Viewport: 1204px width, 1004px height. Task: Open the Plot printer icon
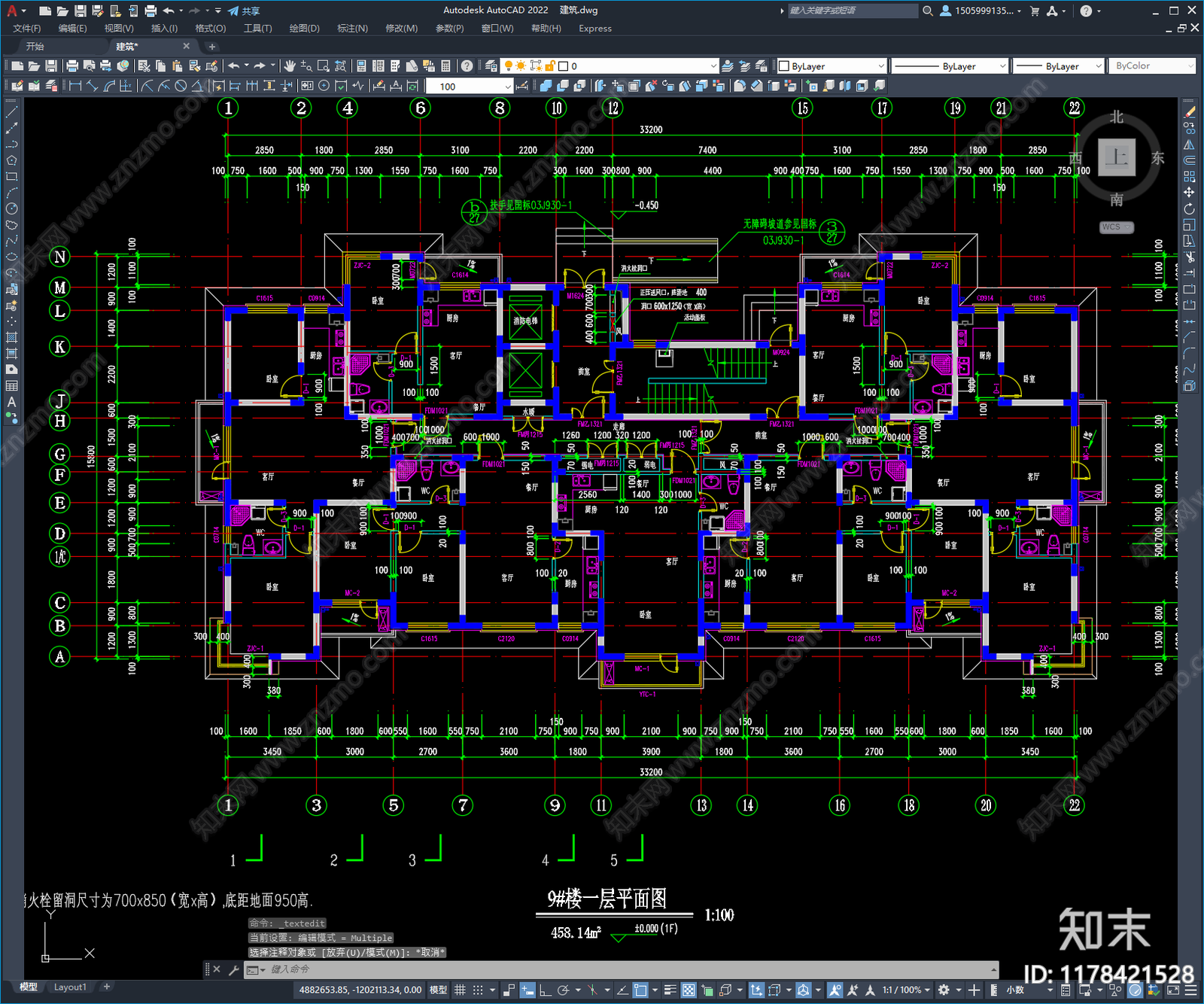click(72, 66)
